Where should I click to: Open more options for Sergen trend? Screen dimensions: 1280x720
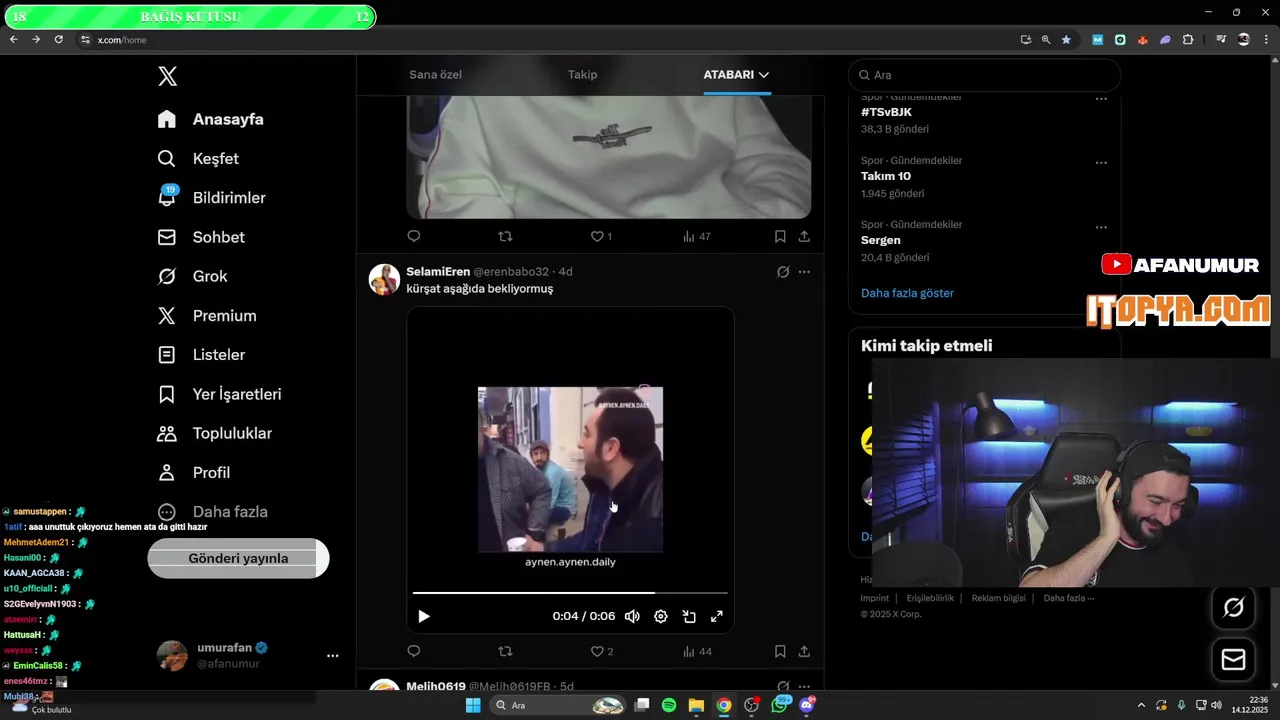(1101, 227)
